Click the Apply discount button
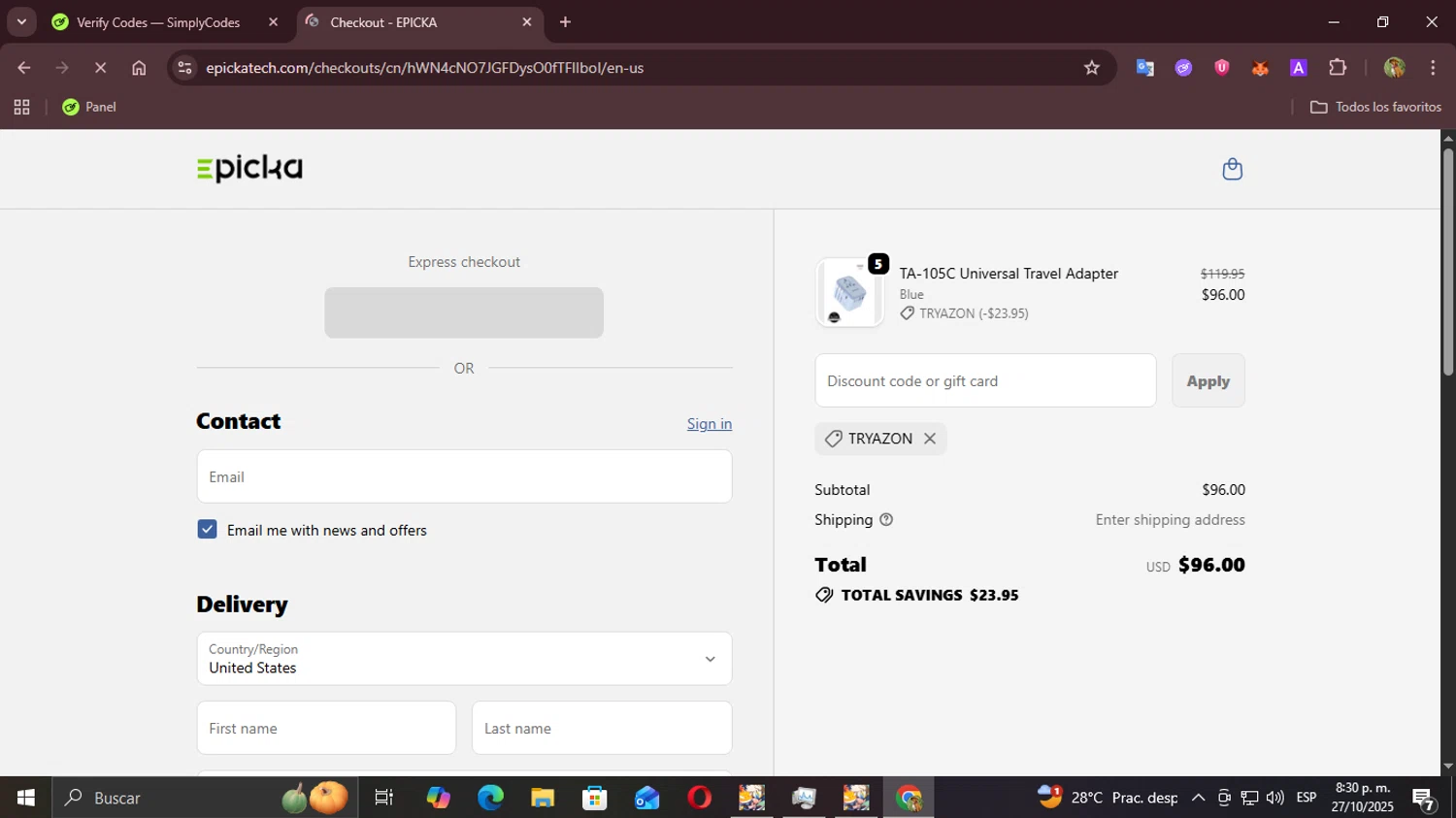This screenshot has height=818, width=1456. [x=1208, y=380]
